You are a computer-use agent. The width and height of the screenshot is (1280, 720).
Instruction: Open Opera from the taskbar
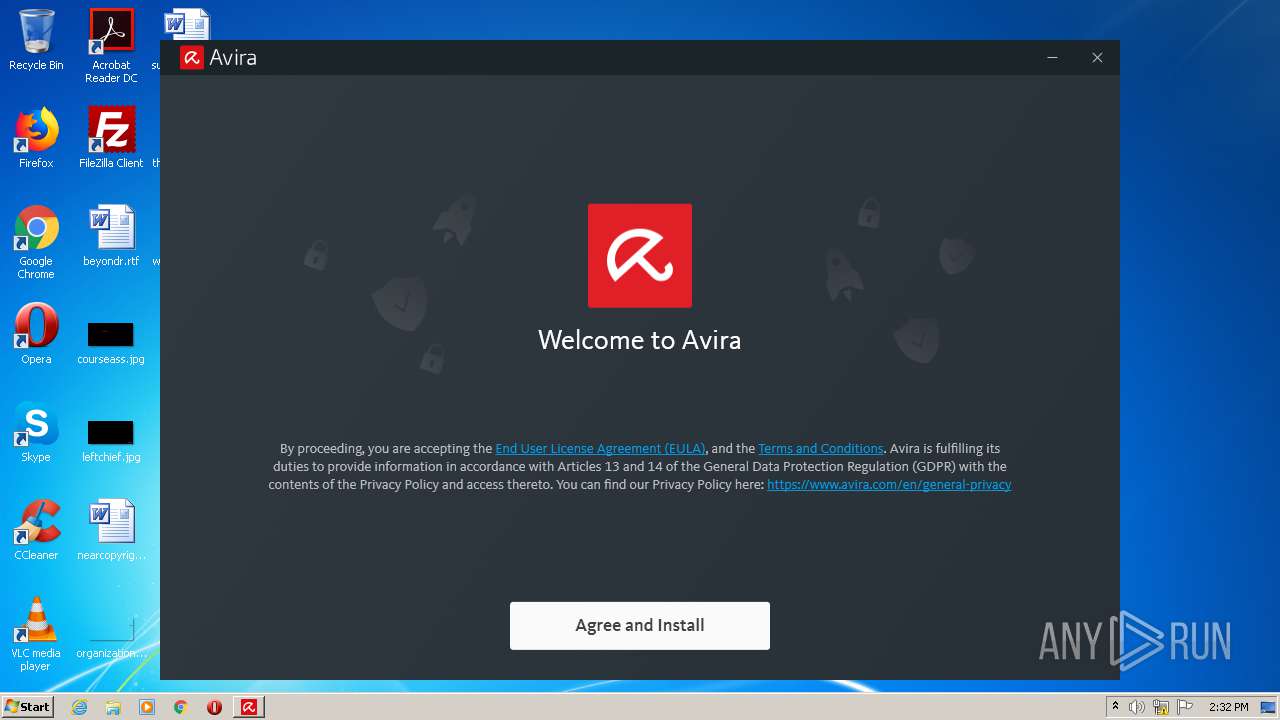[214, 707]
